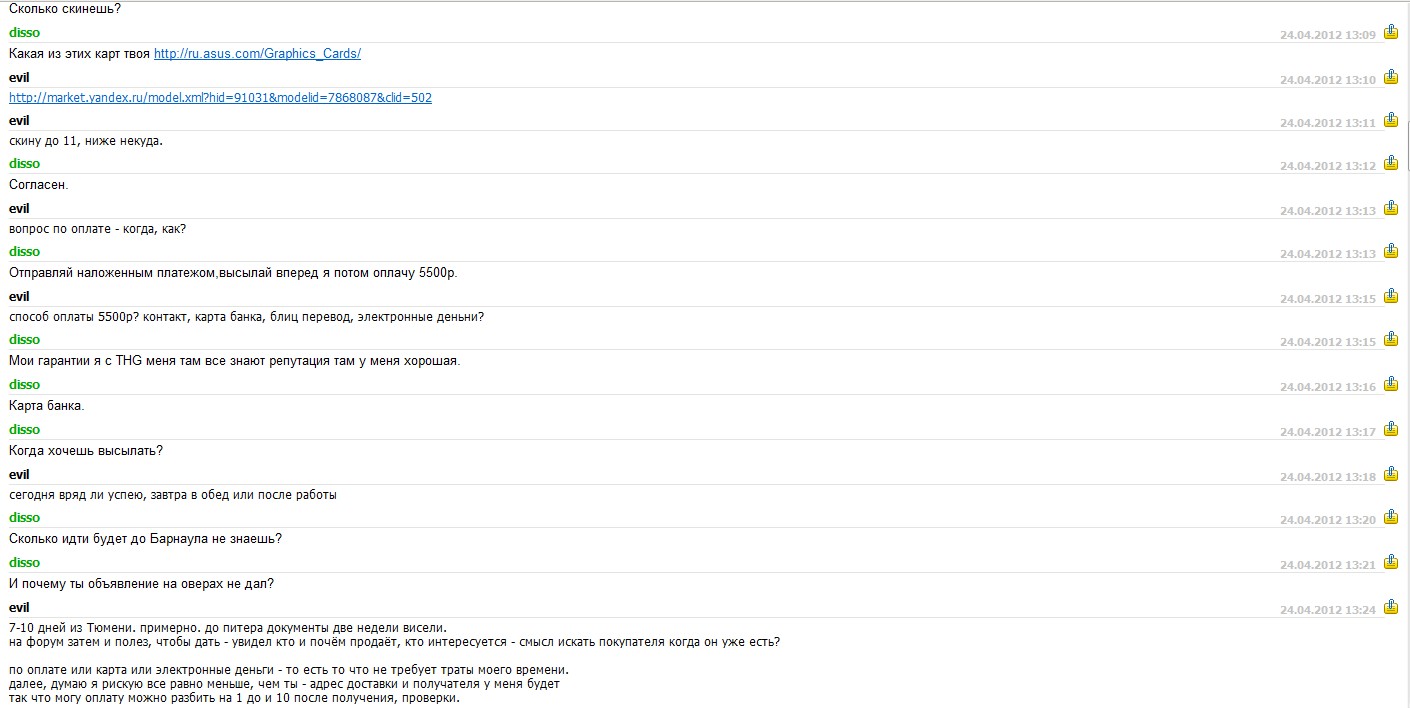
Task: Click the disso username above "Карта банка."
Action: click(24, 385)
